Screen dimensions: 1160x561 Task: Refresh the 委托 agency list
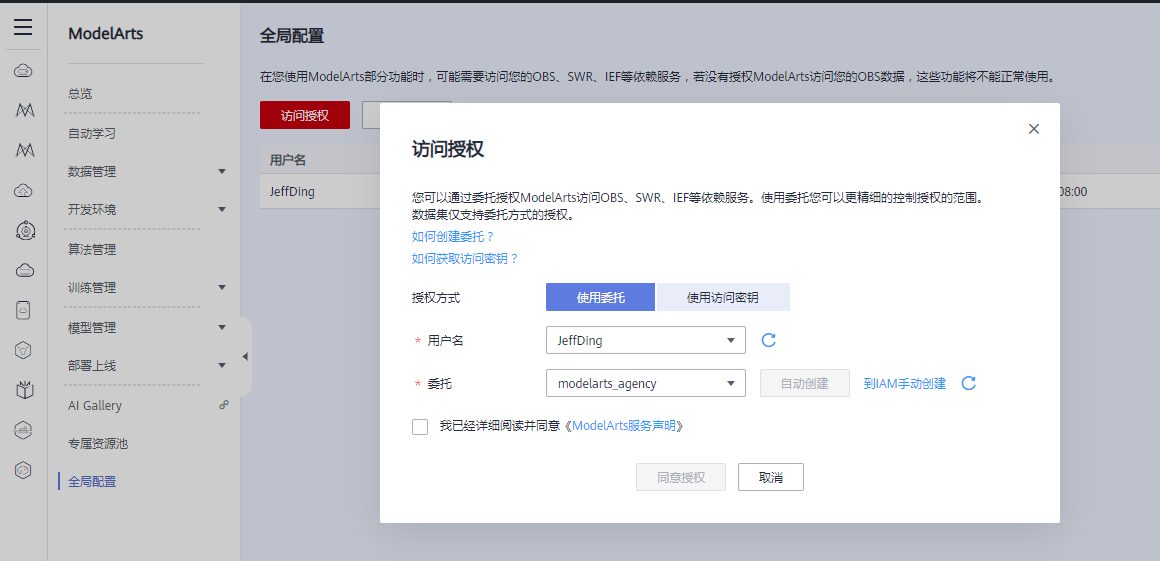[x=968, y=383]
